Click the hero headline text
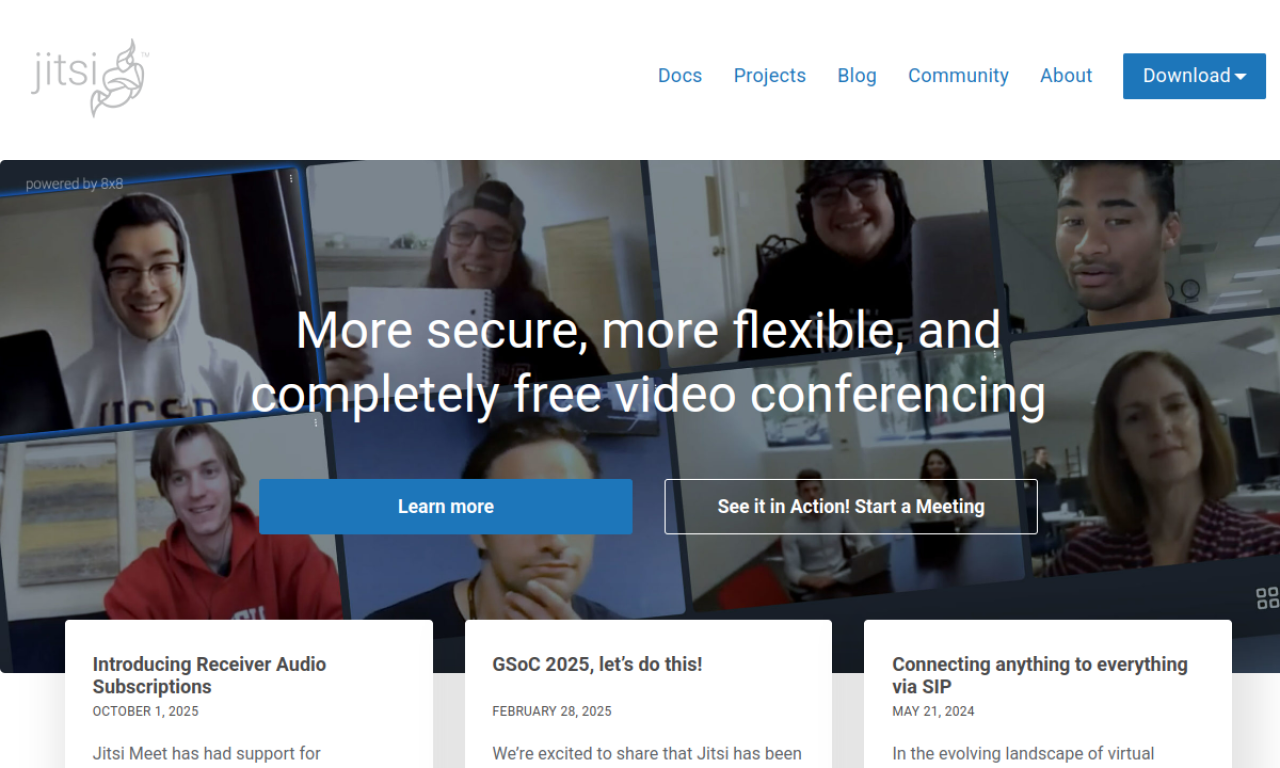 (648, 362)
